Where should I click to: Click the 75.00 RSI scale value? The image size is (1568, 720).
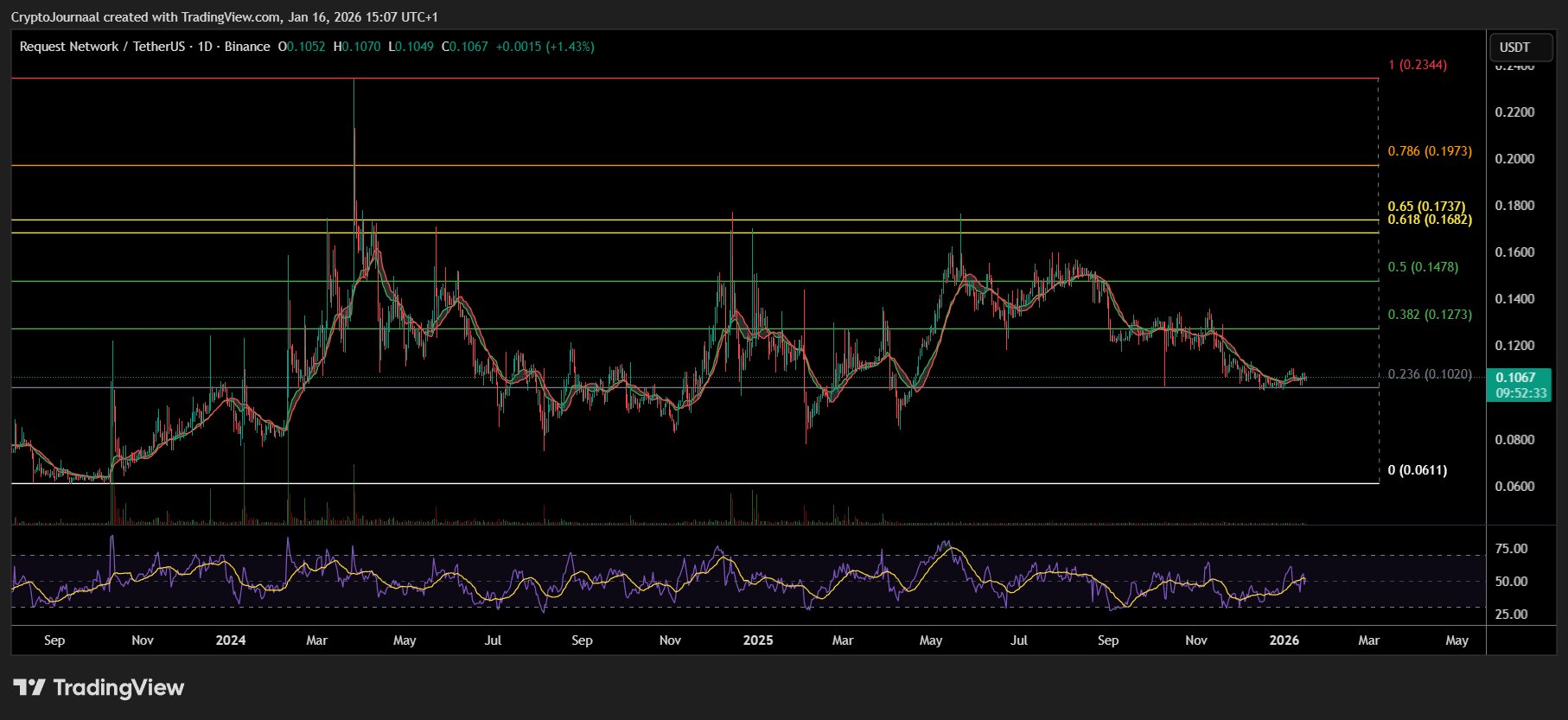(1511, 549)
